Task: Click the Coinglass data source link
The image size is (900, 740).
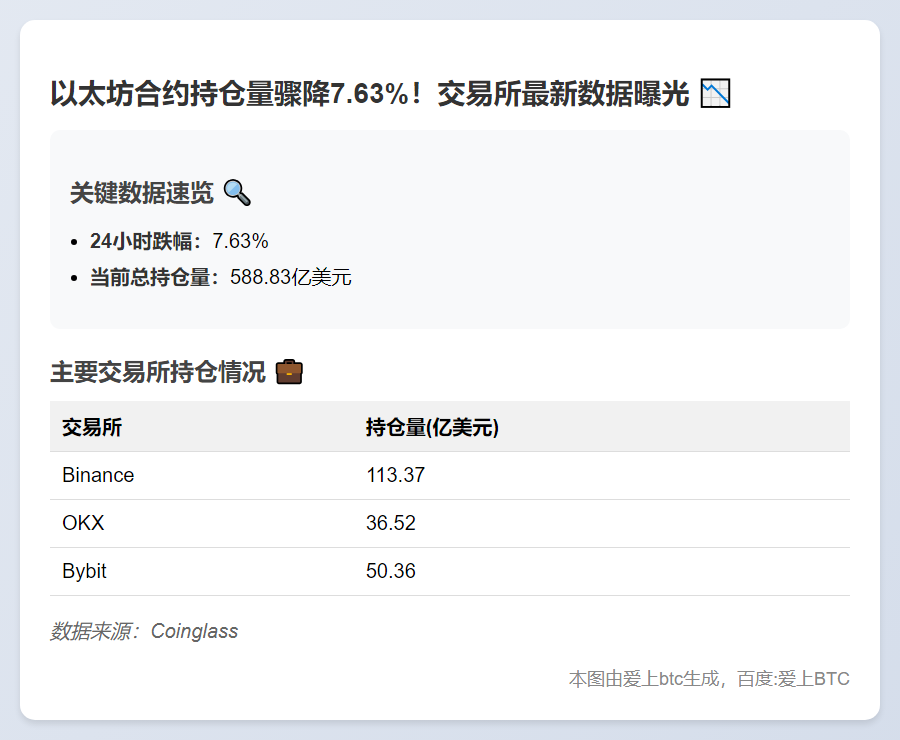Action: [x=194, y=631]
